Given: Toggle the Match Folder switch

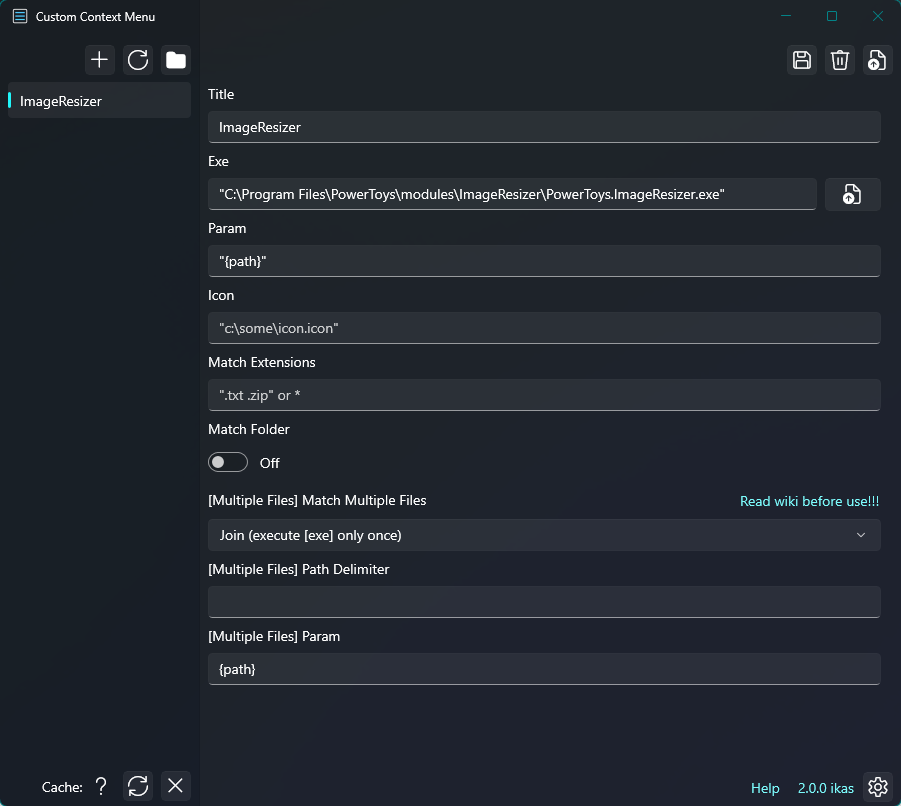Looking at the screenshot, I should pos(228,462).
